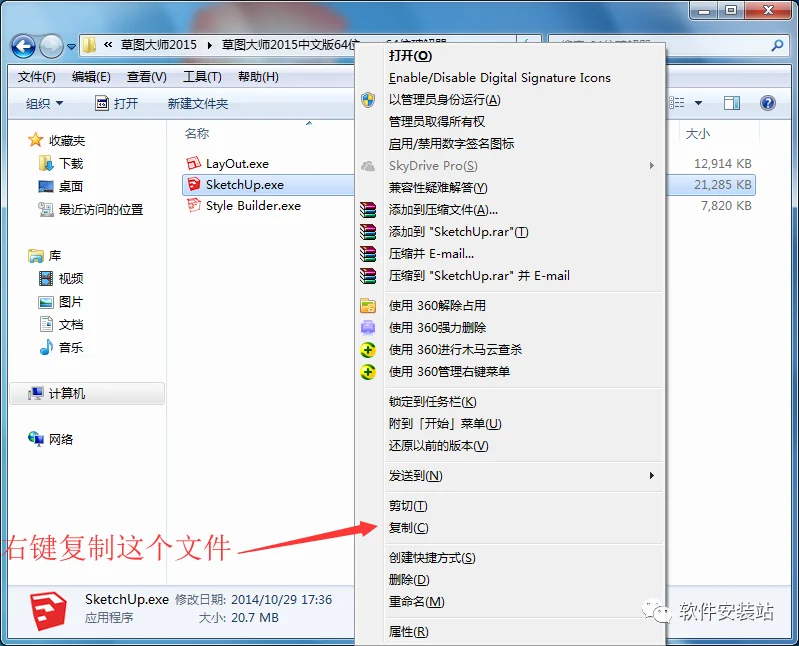The height and width of the screenshot is (646, 799).
Task: Choose 启用/禁用数字签名图标
Action: [x=510, y=143]
